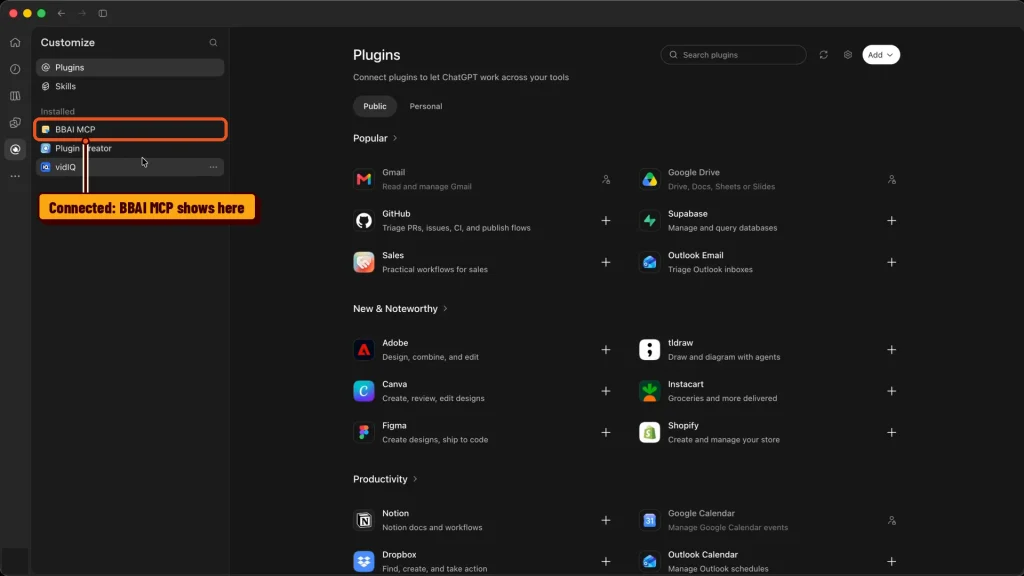Go back with the title bar arrow
Screen dimensions: 1024x576
[61, 13]
